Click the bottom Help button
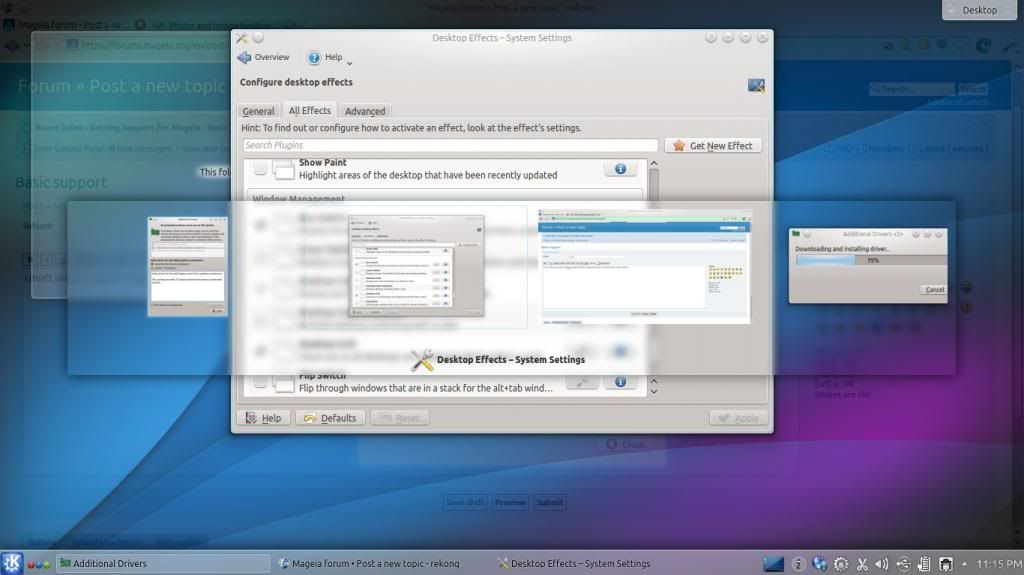1024x575 pixels. [263, 418]
